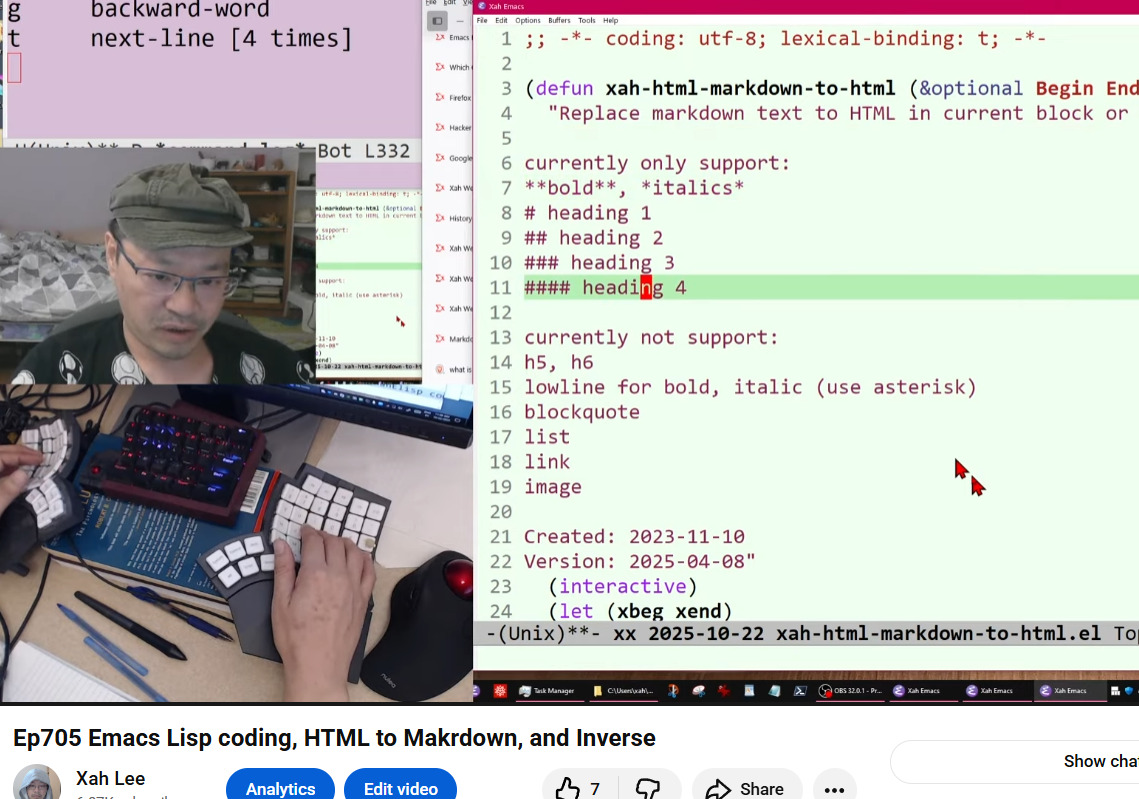Click the Xah Lee channel name
The image size is (1139, 799).
(x=110, y=778)
